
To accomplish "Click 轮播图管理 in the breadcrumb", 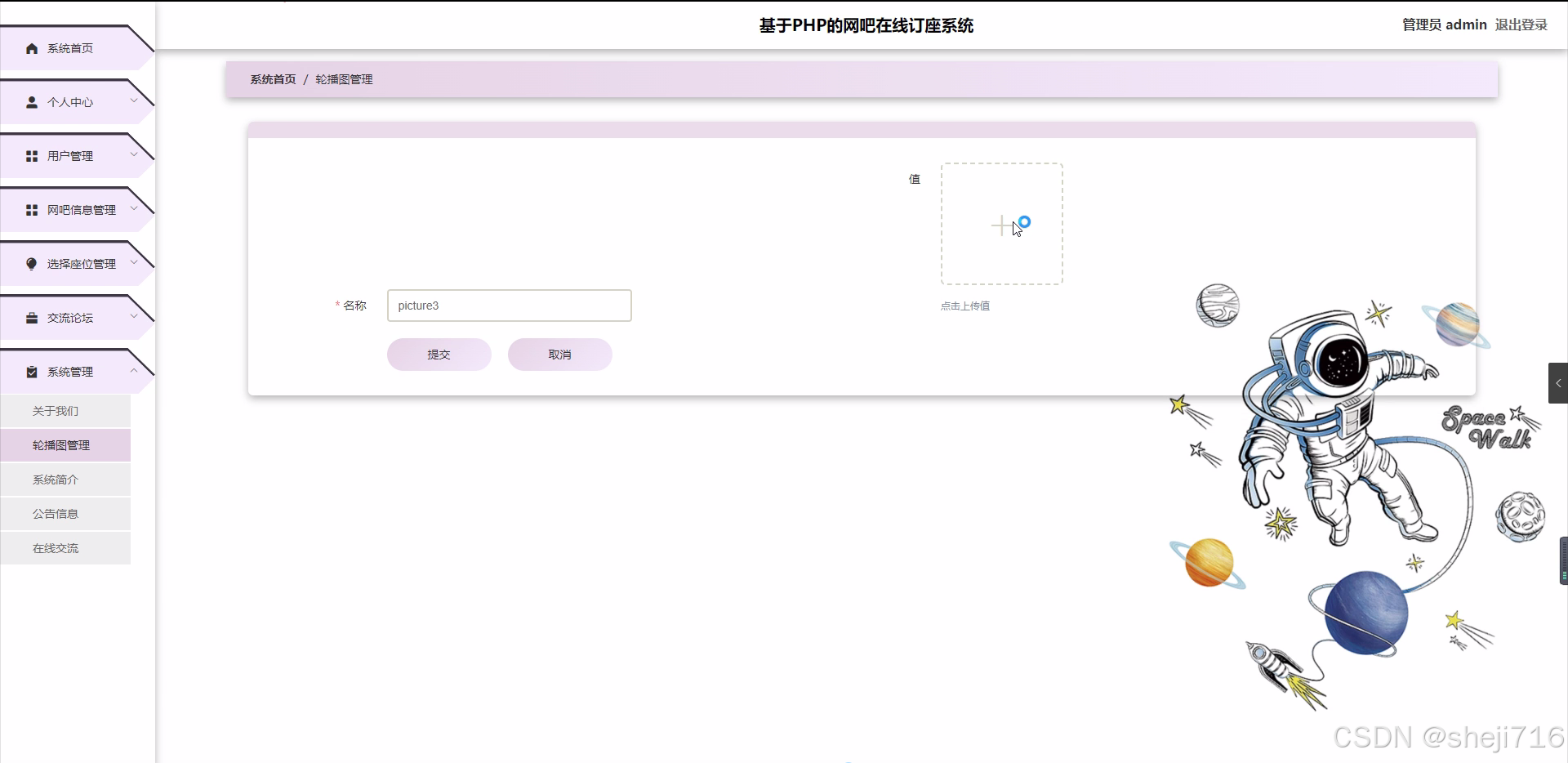I will (344, 79).
